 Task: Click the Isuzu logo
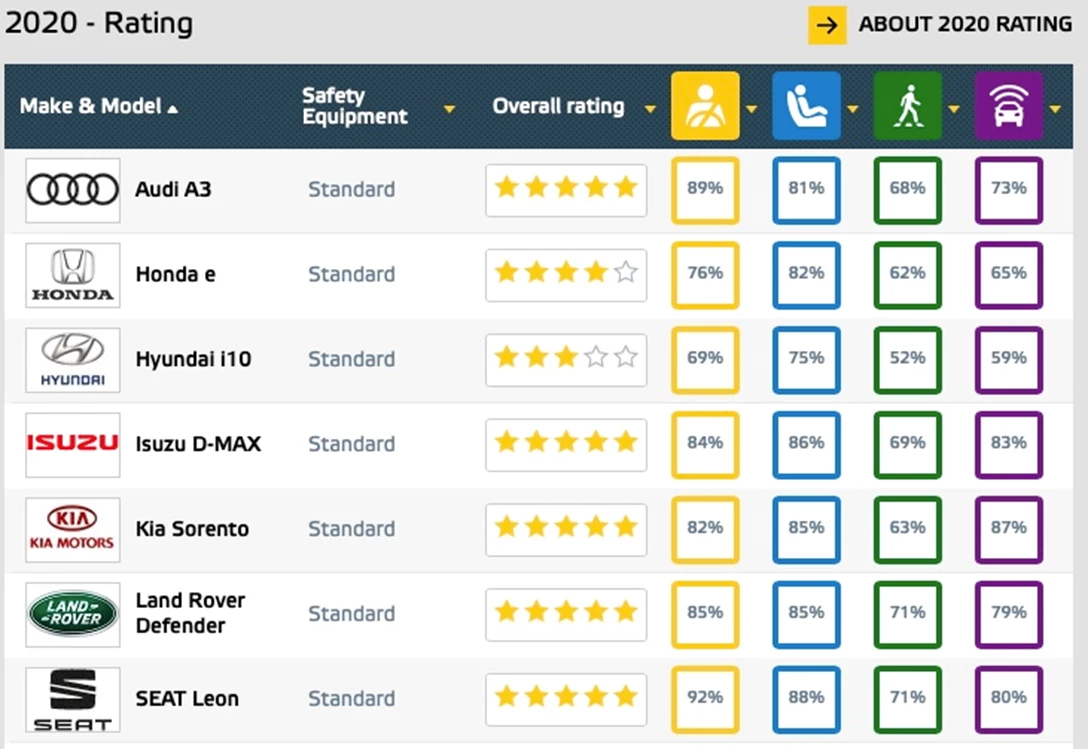(73, 444)
